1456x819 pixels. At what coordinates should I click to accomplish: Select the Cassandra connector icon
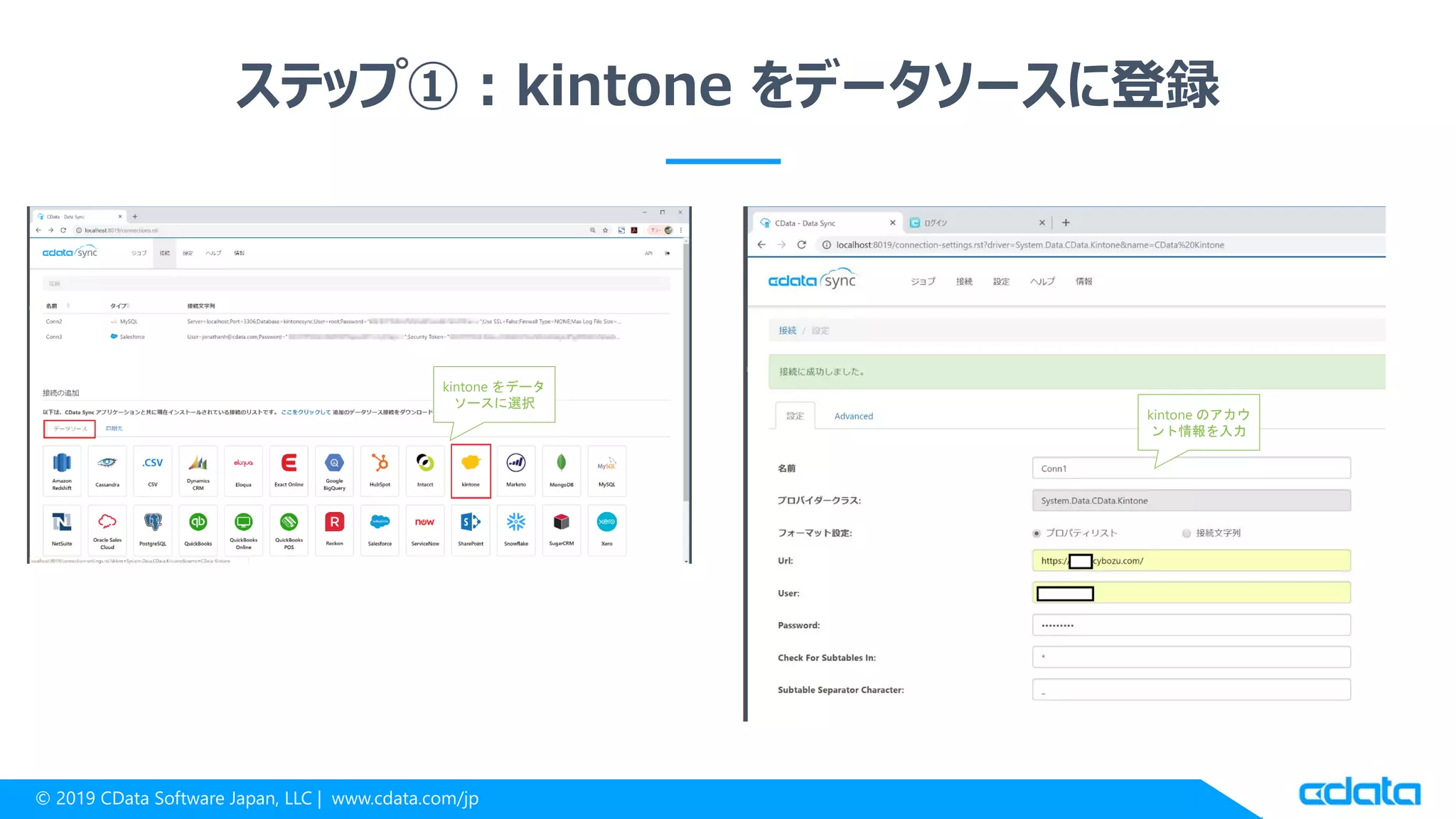point(107,471)
